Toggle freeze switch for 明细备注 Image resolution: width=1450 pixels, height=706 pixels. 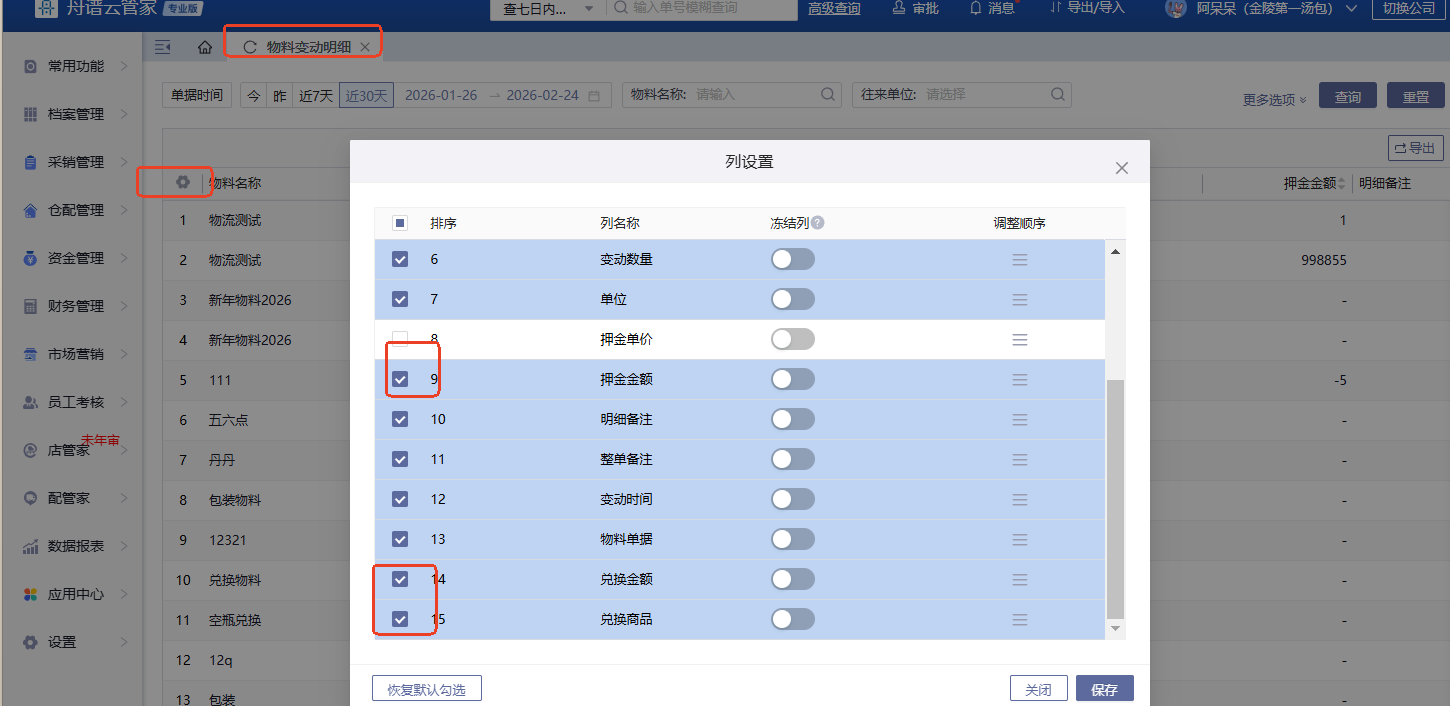pos(792,419)
